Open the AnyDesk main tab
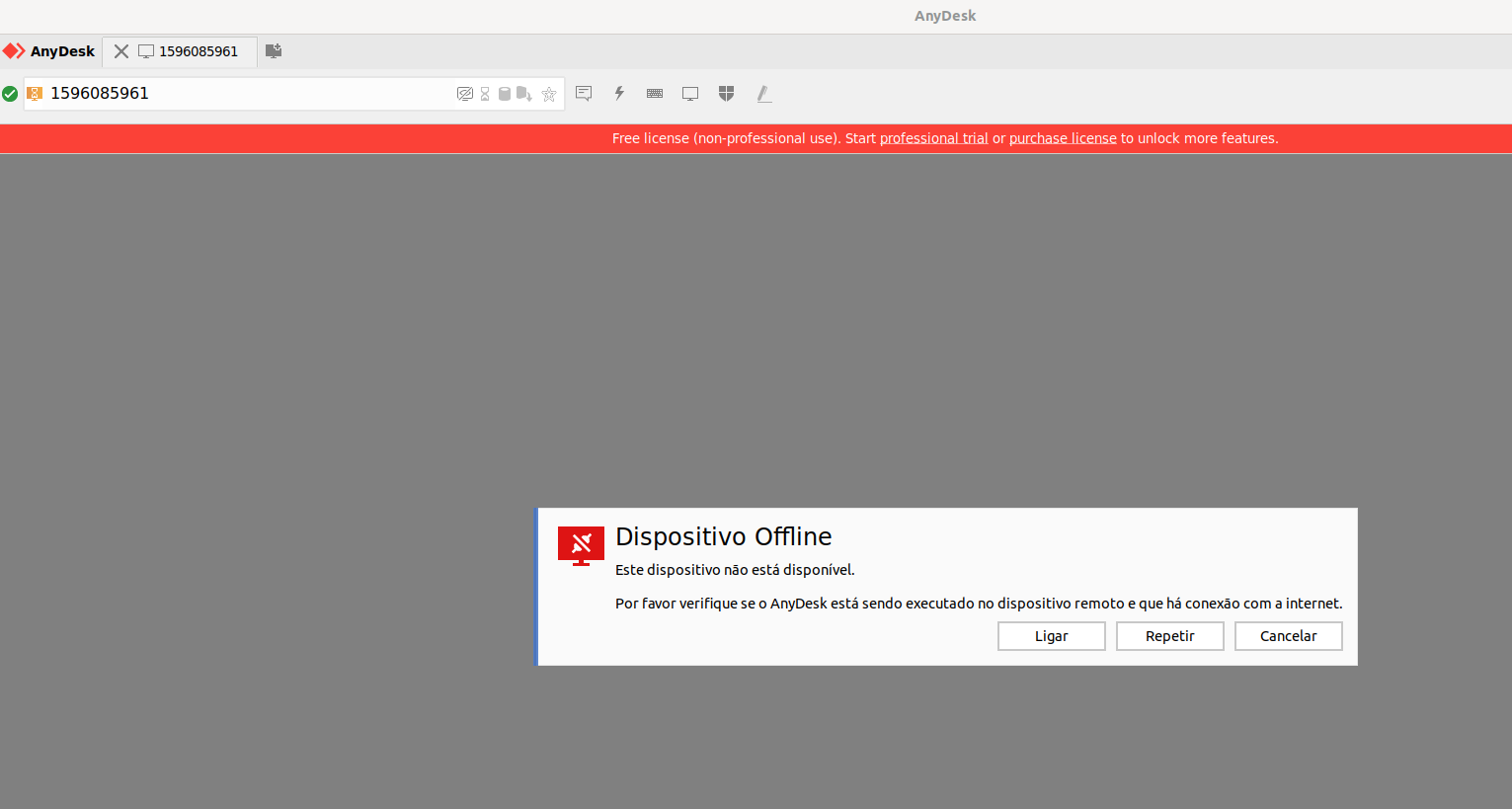Screen dimensions: 1512x809 coord(49,51)
